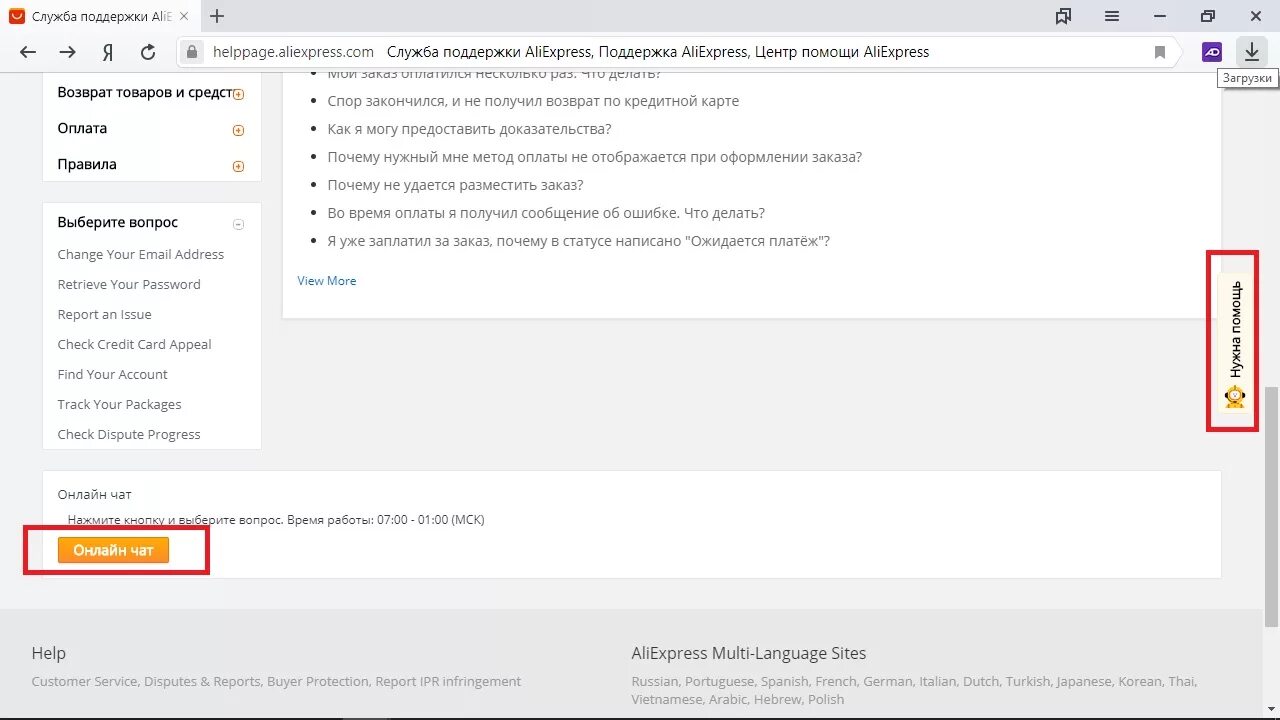Switch to the Polish language site
The width and height of the screenshot is (1280, 720).
point(826,699)
